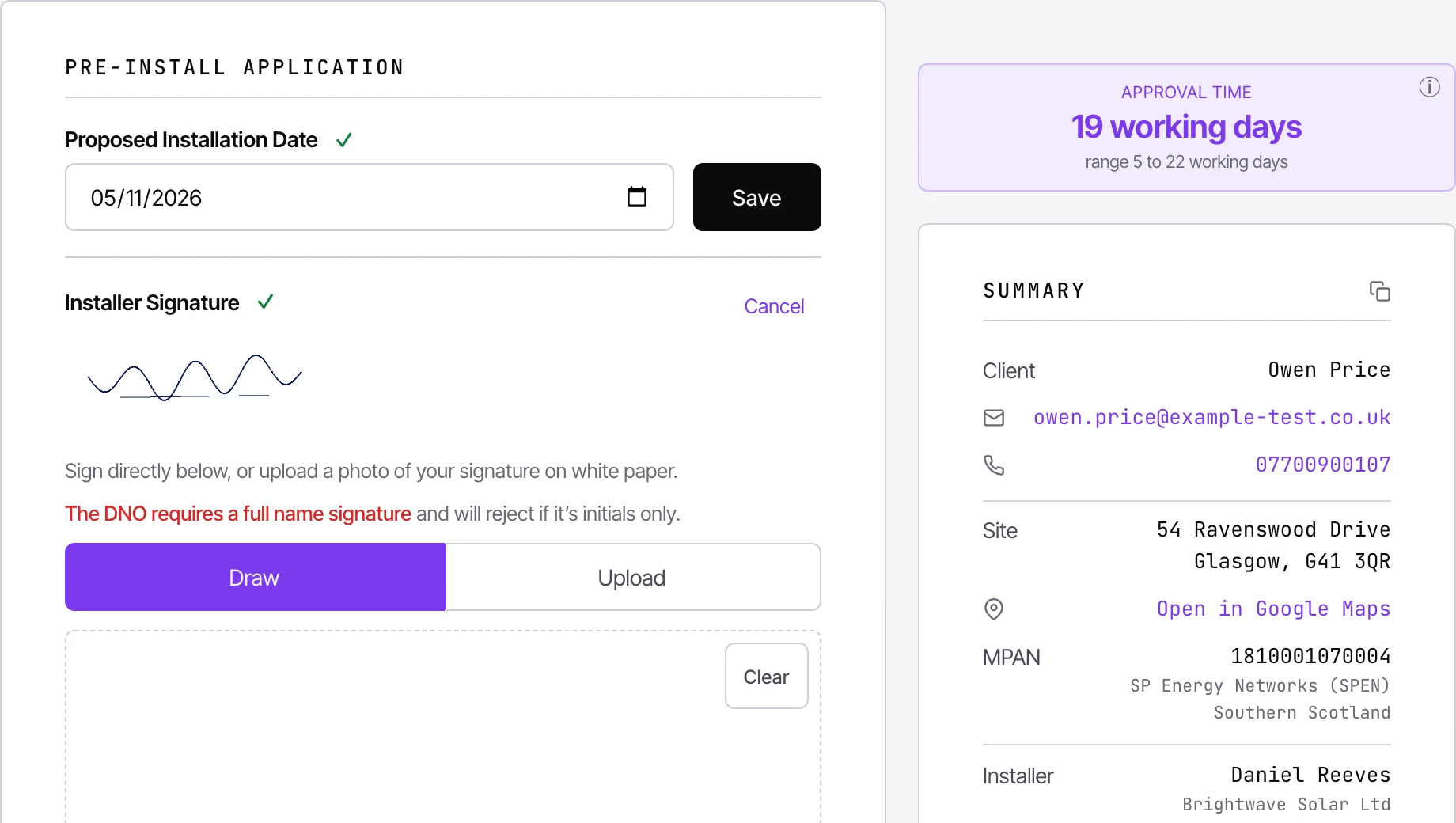Click the green check beside Proposed Installation Date
Screen dimensions: 1456x823
point(343,140)
